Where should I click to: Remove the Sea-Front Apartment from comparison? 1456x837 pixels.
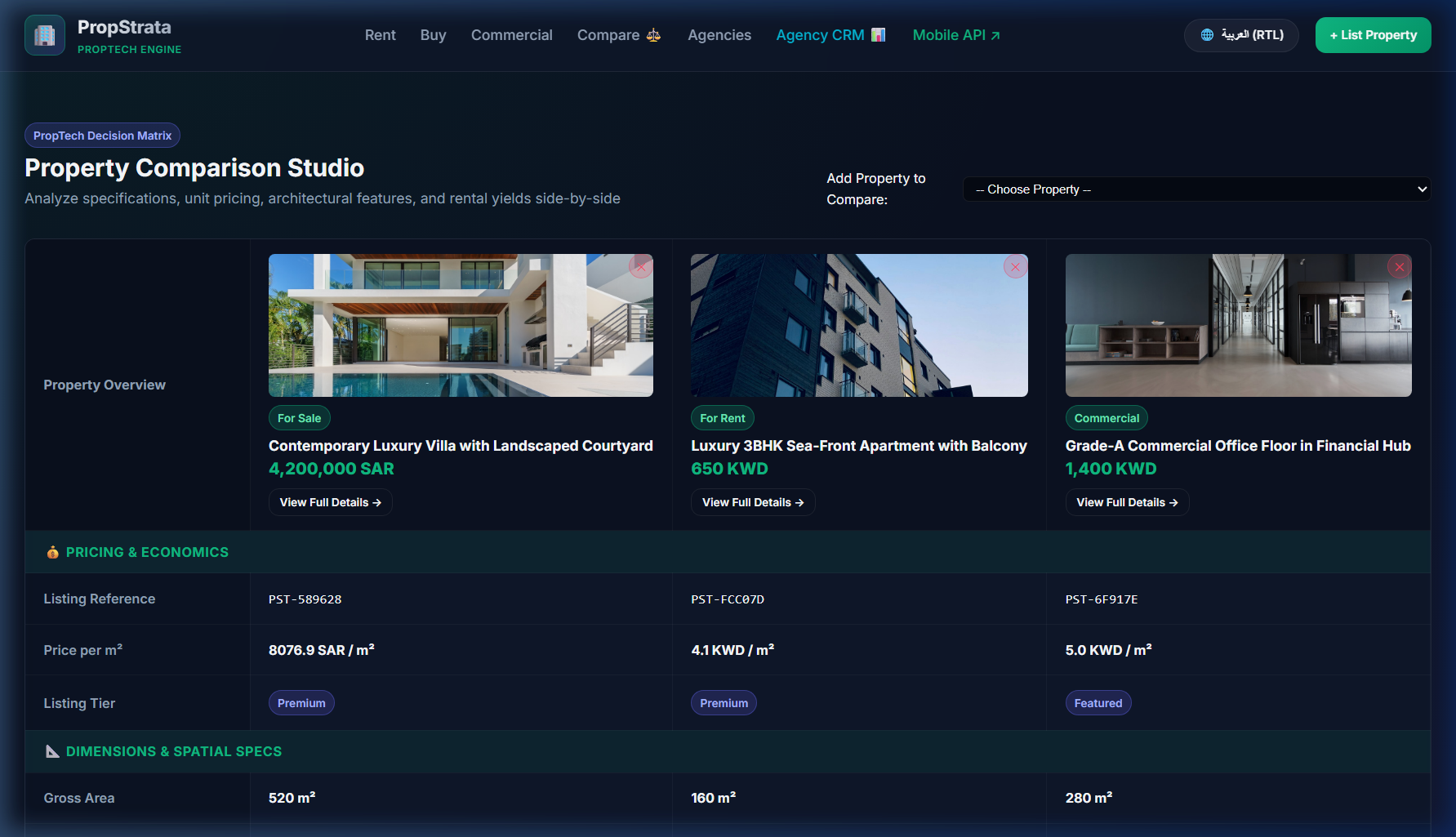(1016, 266)
